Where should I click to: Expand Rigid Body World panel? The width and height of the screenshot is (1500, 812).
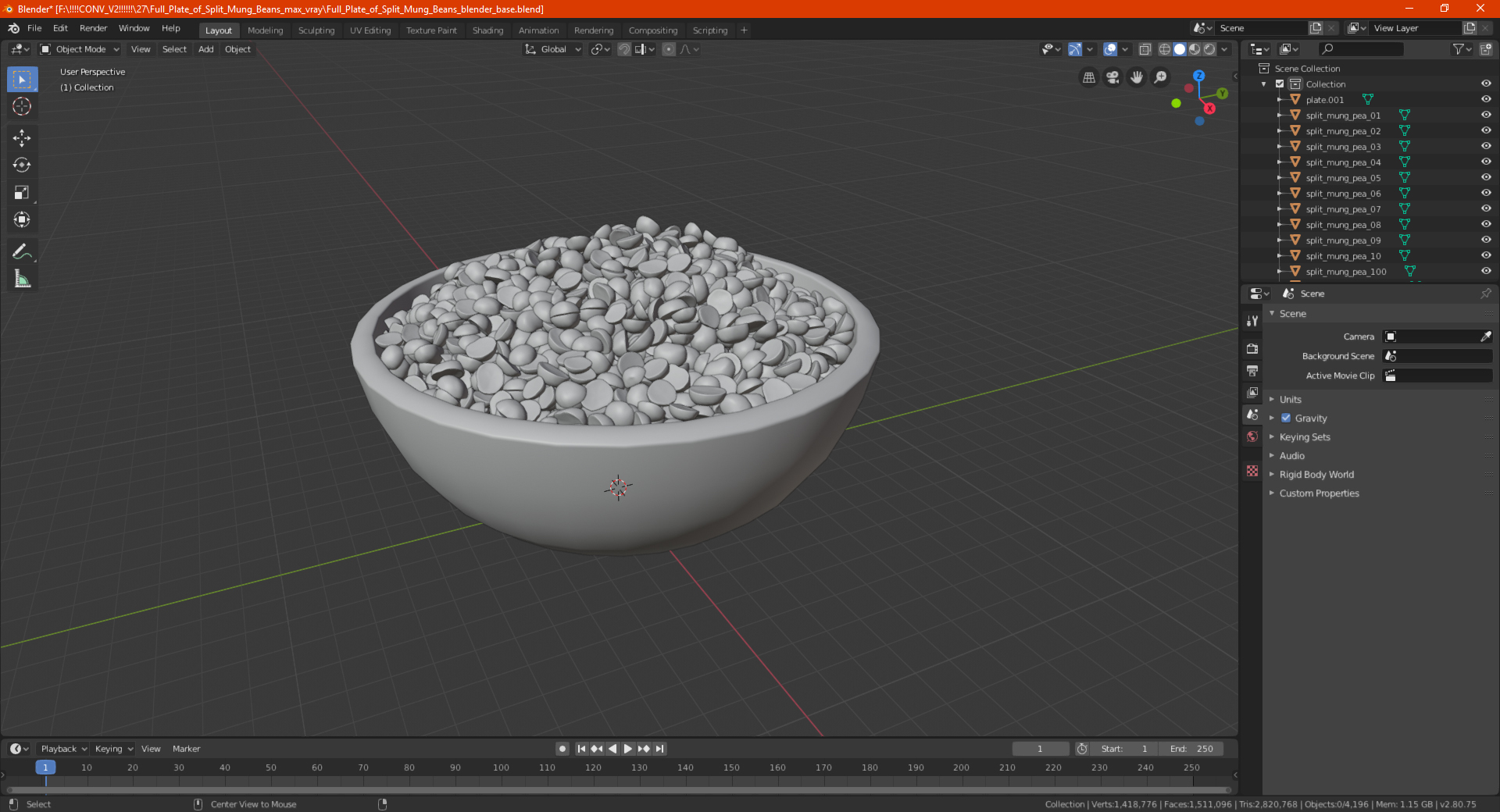1316,474
